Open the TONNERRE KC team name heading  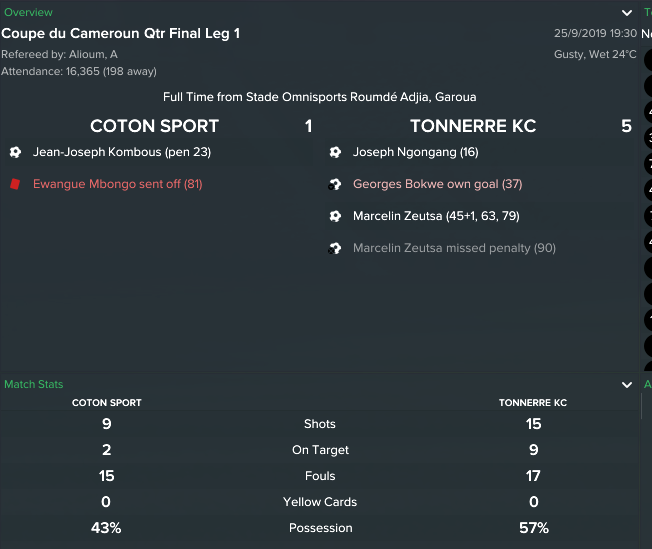tap(473, 126)
